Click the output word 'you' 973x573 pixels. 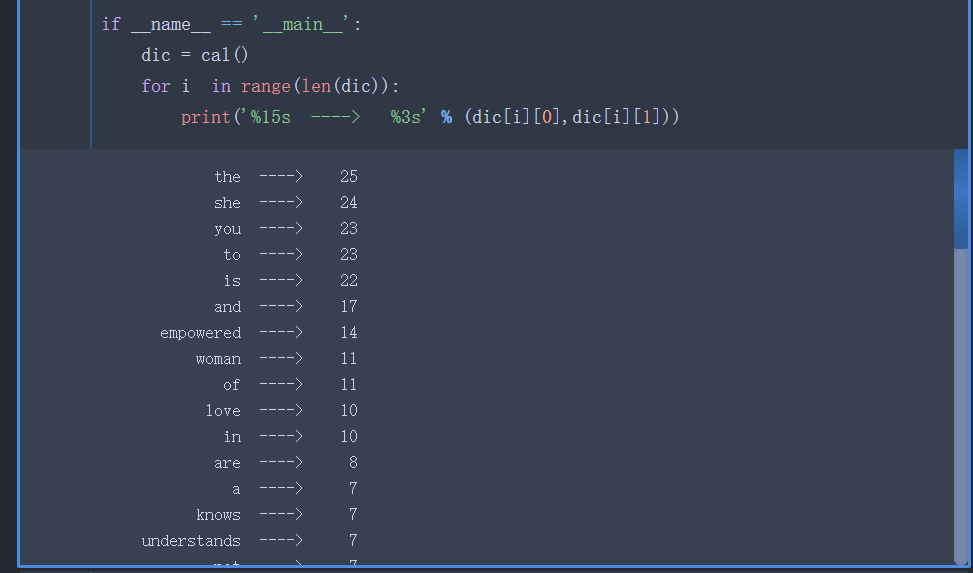click(x=227, y=229)
